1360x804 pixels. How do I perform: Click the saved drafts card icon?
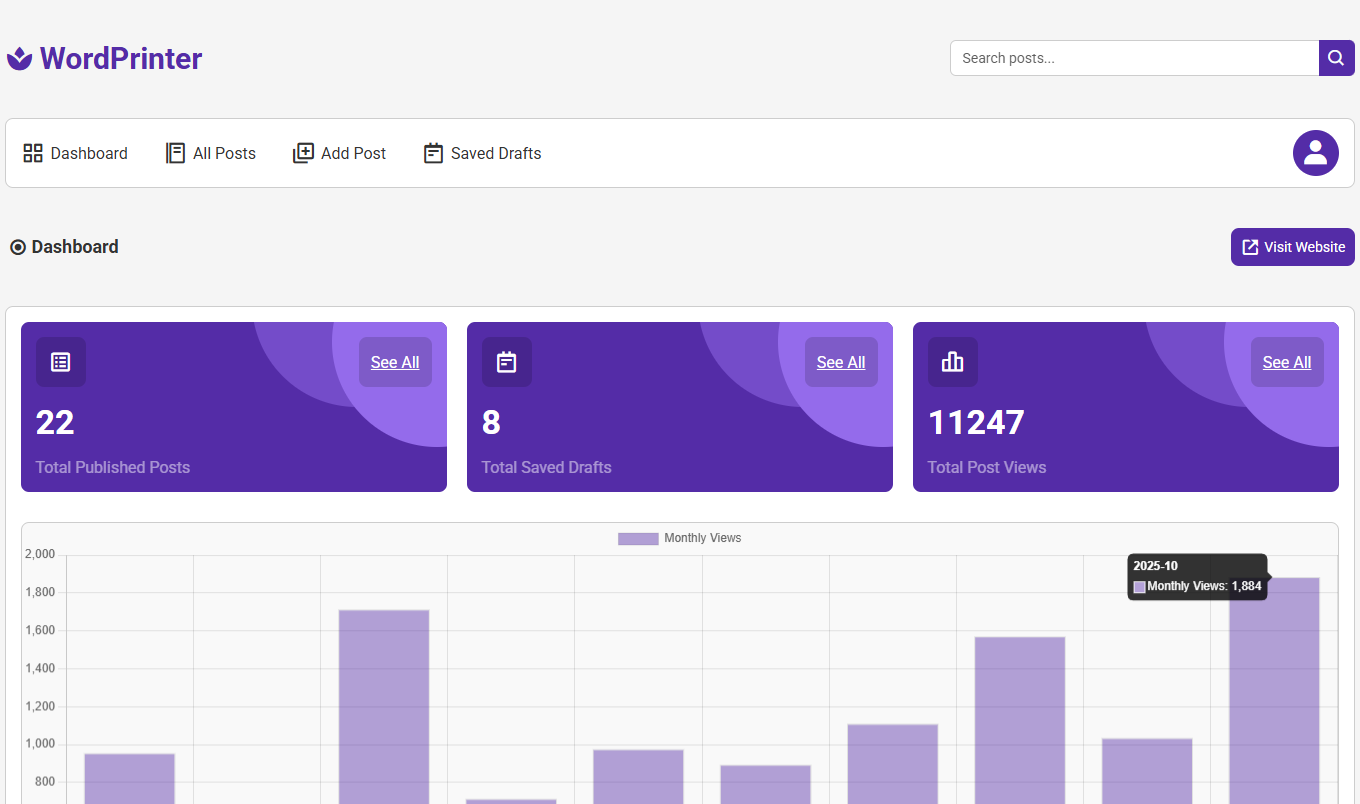pos(507,362)
